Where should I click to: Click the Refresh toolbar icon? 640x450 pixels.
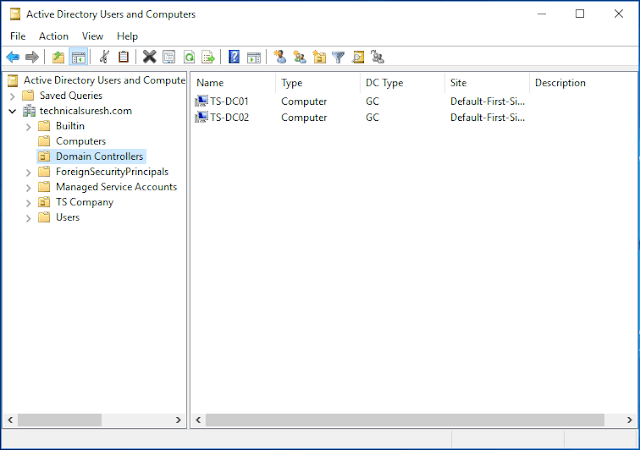click(x=189, y=57)
